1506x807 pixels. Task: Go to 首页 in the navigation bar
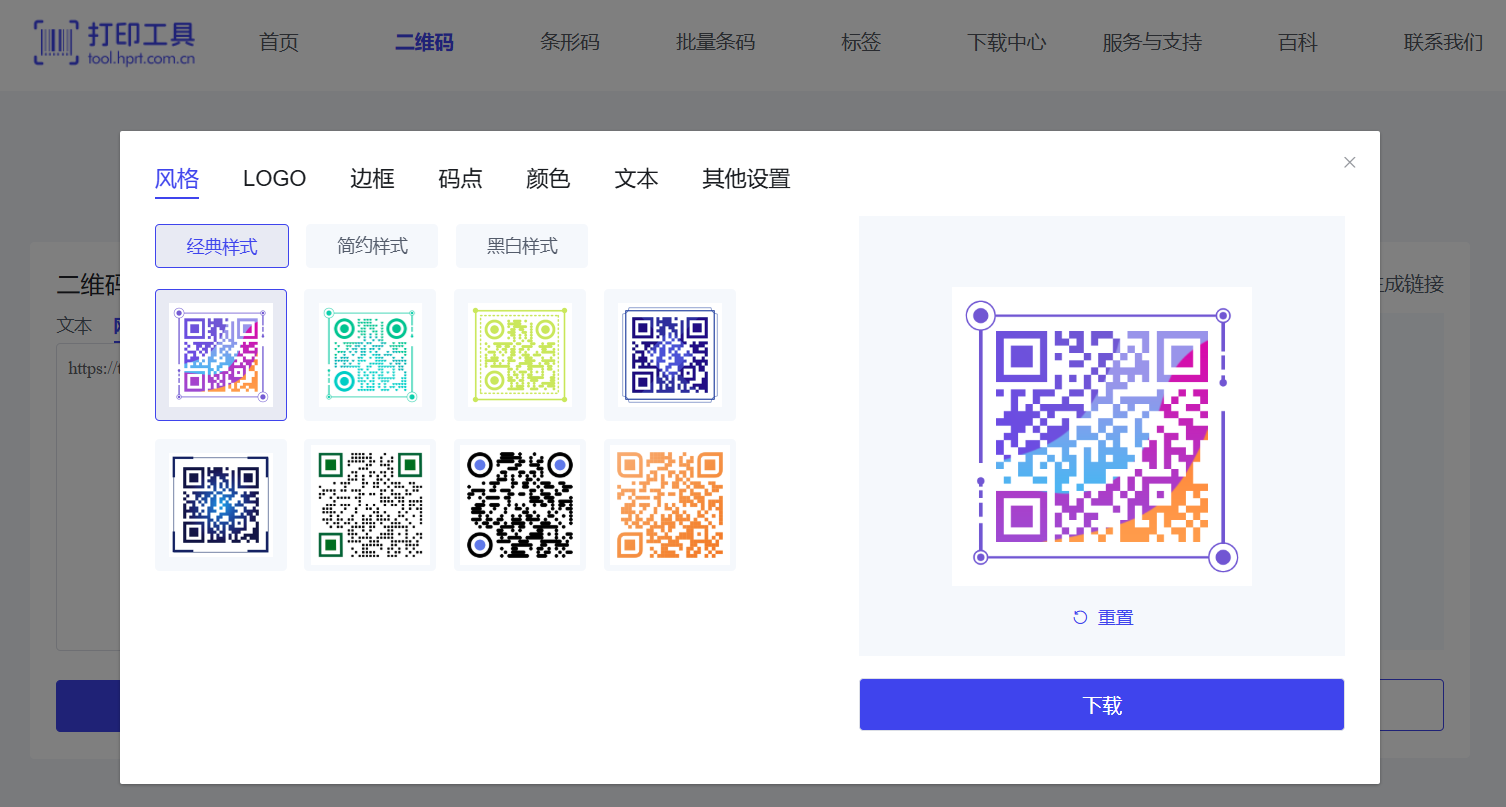coord(279,42)
